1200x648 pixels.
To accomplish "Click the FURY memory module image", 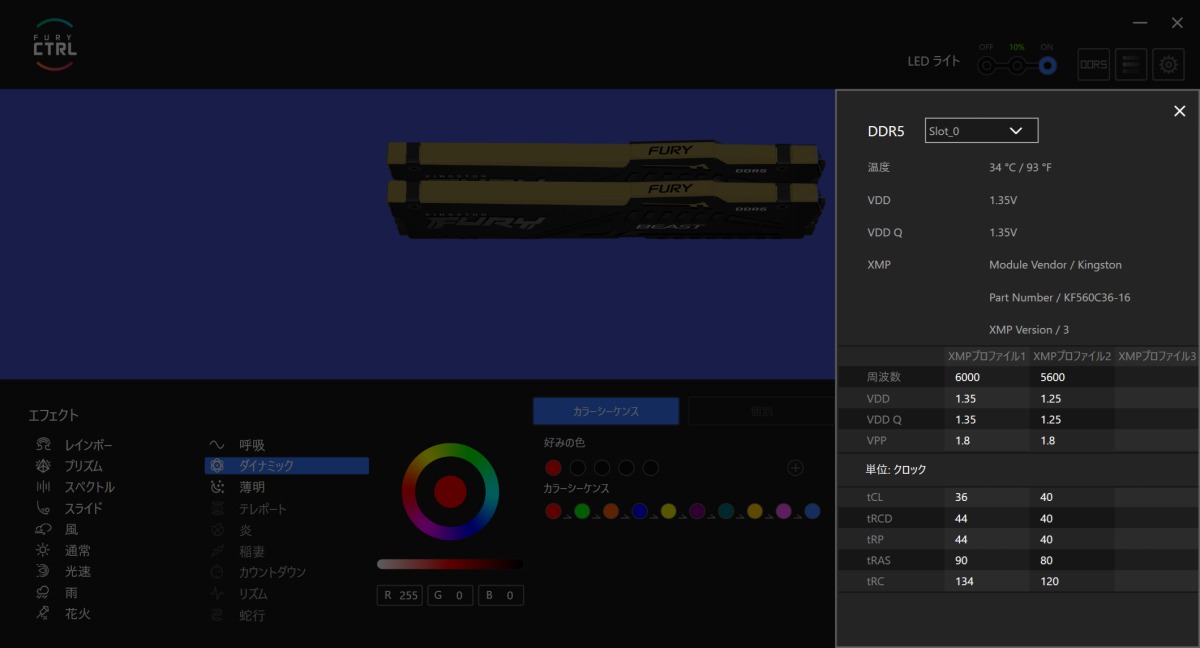I will (607, 190).
